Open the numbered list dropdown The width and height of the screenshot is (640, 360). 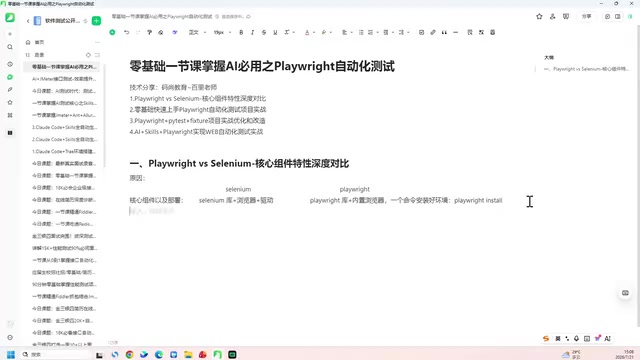coord(373,32)
